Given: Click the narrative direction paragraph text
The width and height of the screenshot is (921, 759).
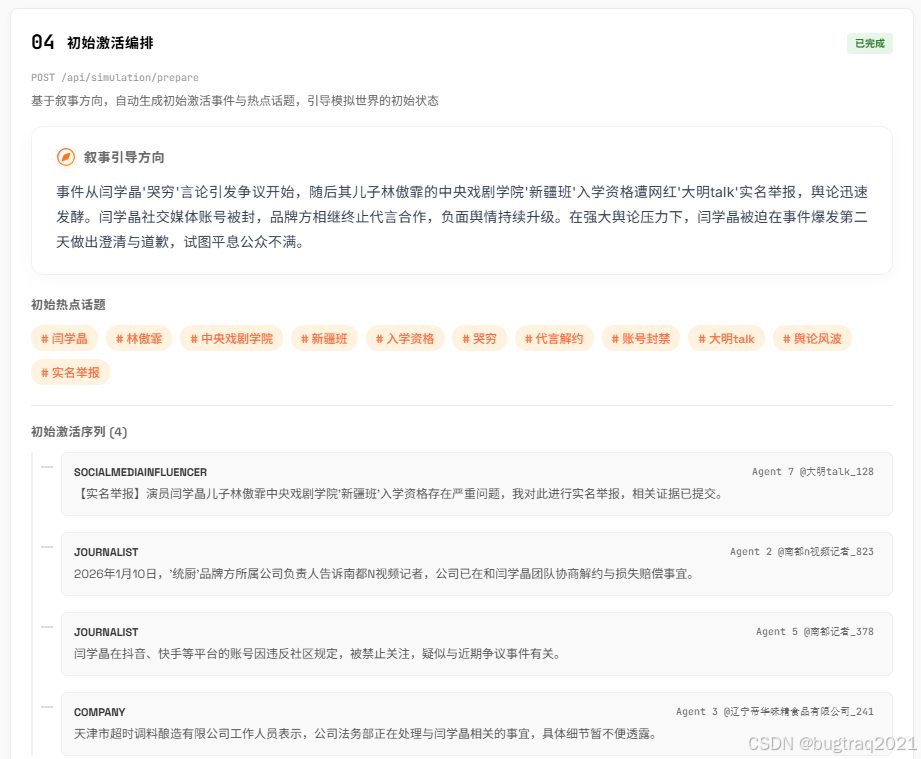Looking at the screenshot, I should pyautogui.click(x=462, y=217).
